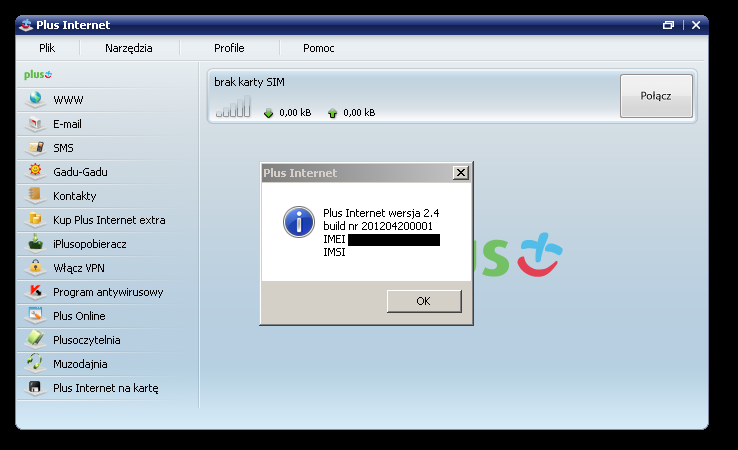Click the Kontakty address book icon
Screen dimensions: 738x450
tap(35, 194)
